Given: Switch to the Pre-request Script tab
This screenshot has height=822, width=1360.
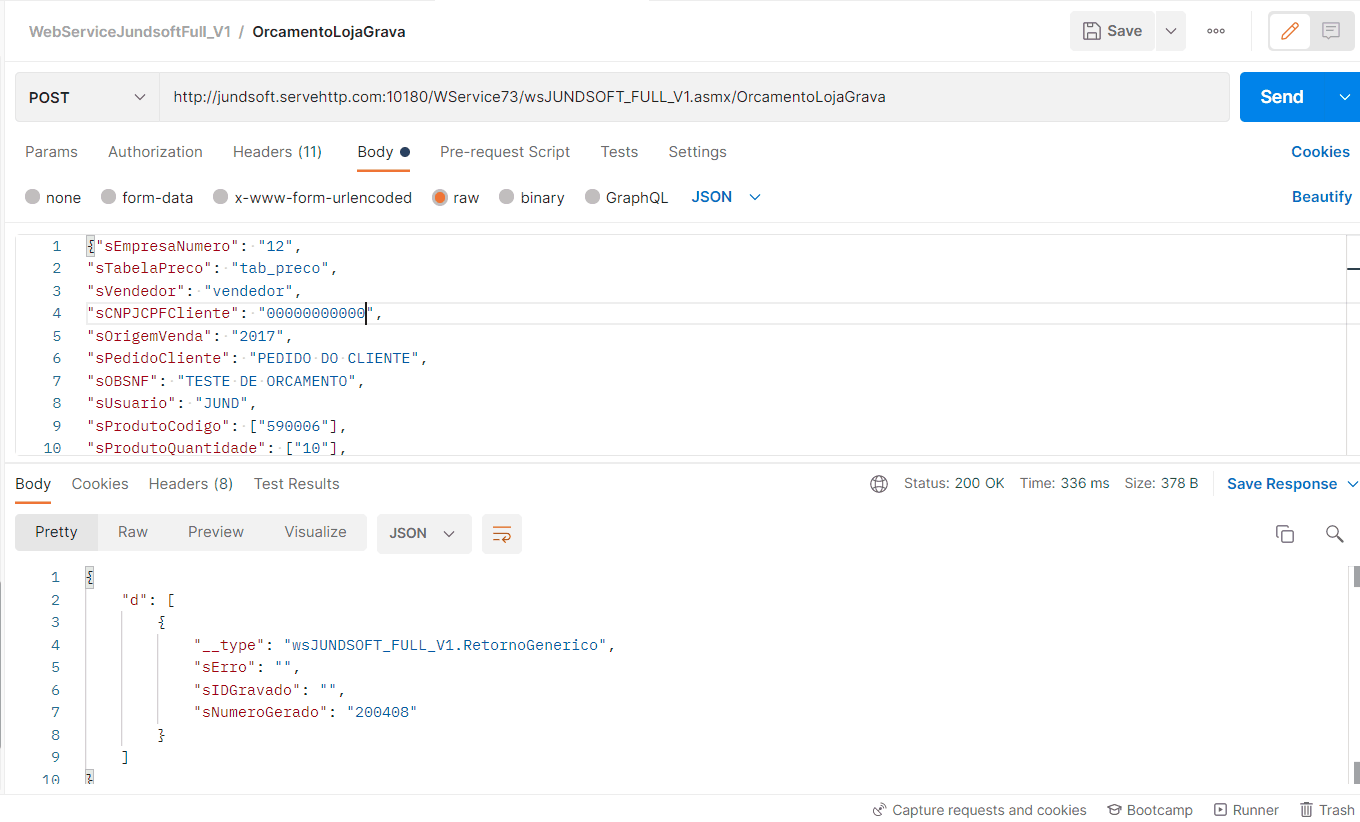Looking at the screenshot, I should click(x=505, y=152).
